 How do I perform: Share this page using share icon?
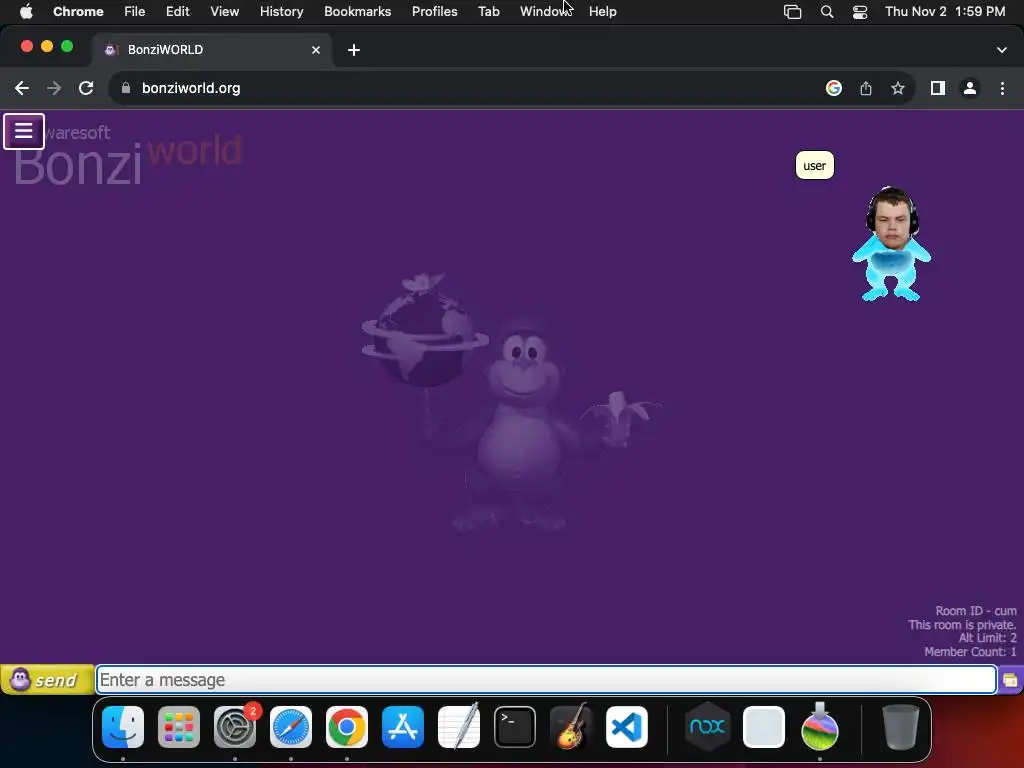(866, 88)
